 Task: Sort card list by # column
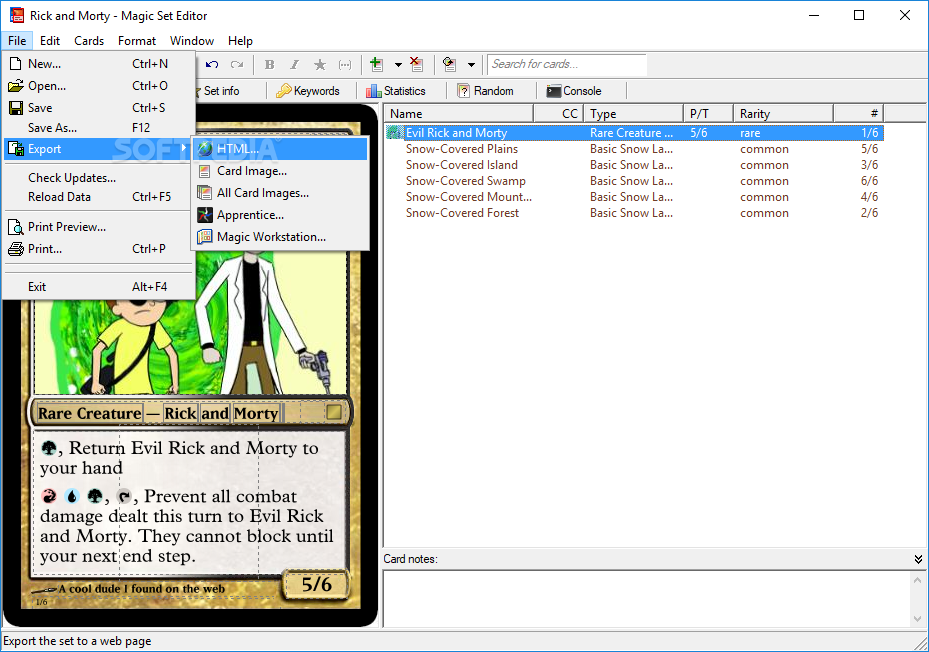pyautogui.click(x=858, y=113)
